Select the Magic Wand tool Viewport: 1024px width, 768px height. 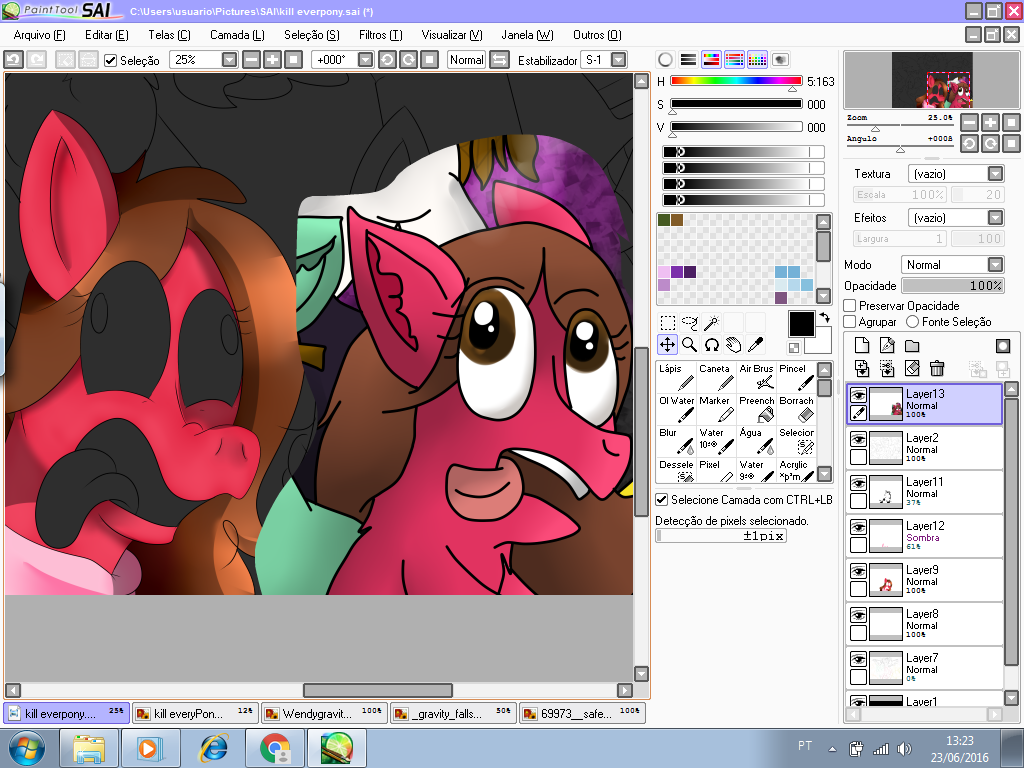point(711,323)
